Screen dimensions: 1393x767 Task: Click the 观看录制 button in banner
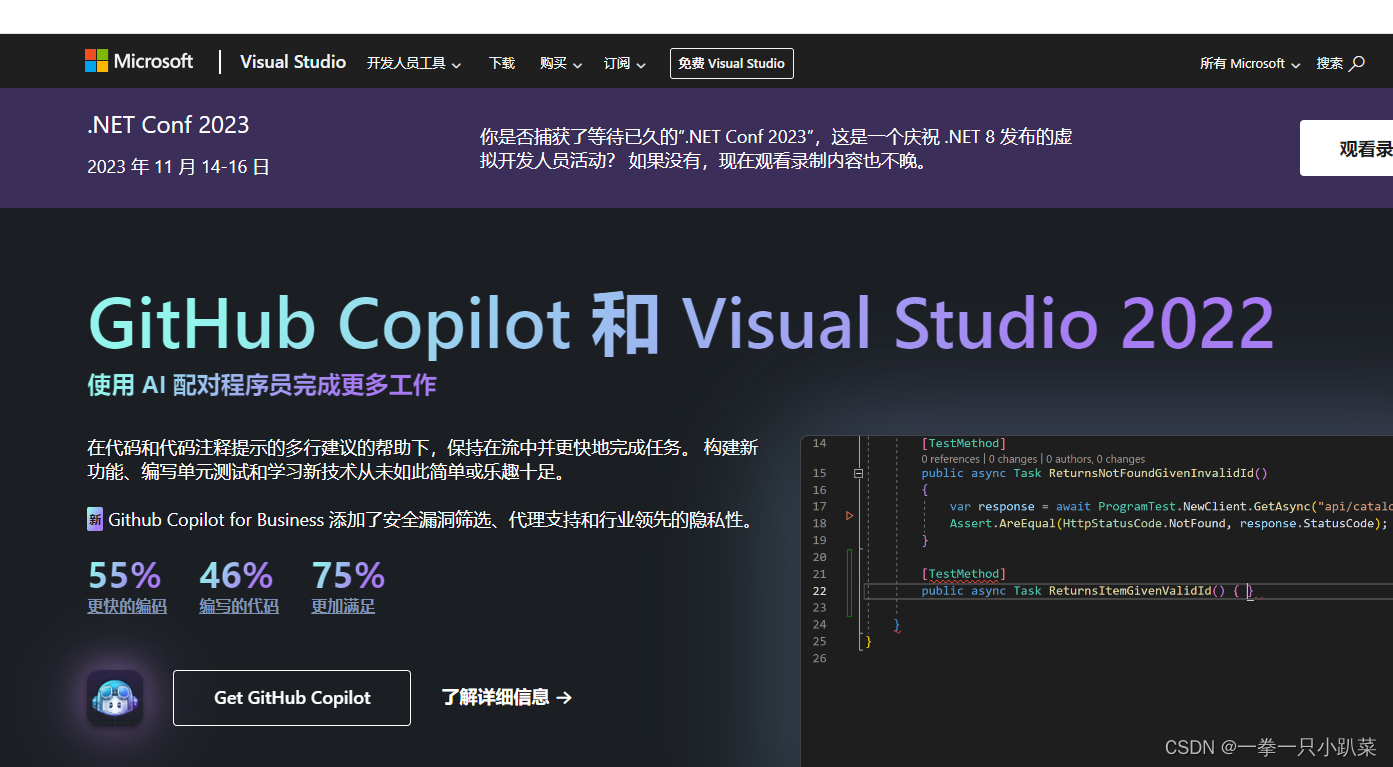pos(1347,148)
